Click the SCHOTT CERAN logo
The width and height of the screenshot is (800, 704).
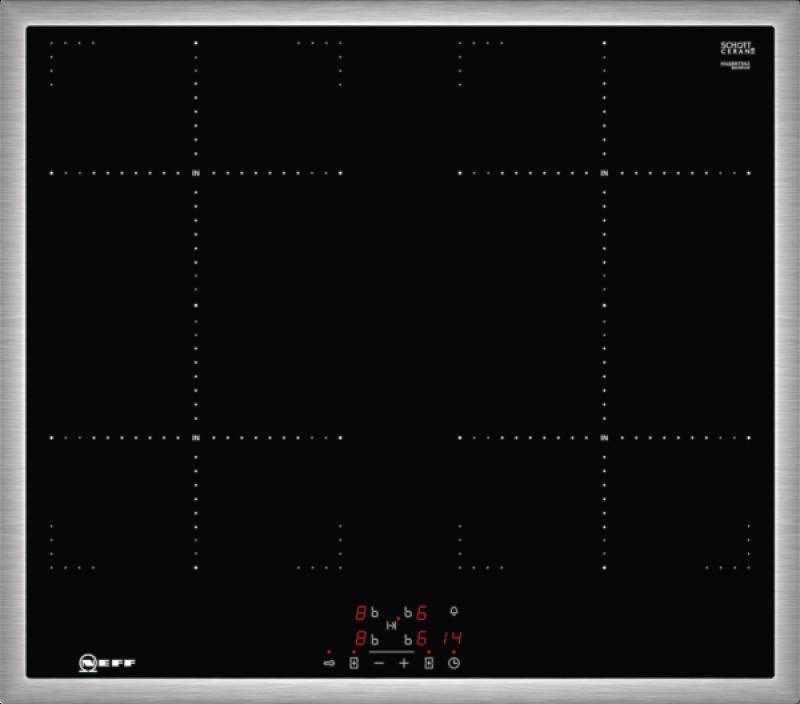click(x=738, y=48)
